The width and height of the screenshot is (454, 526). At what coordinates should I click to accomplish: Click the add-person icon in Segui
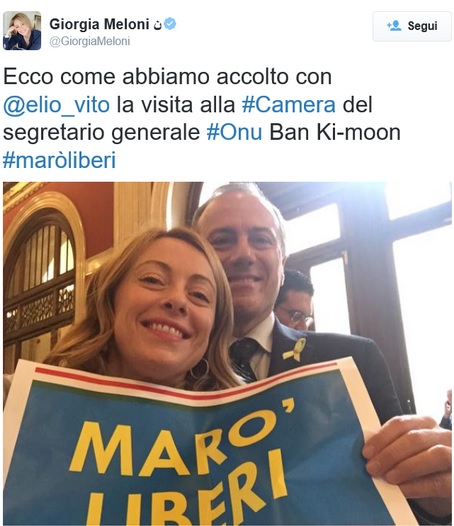coord(394,26)
